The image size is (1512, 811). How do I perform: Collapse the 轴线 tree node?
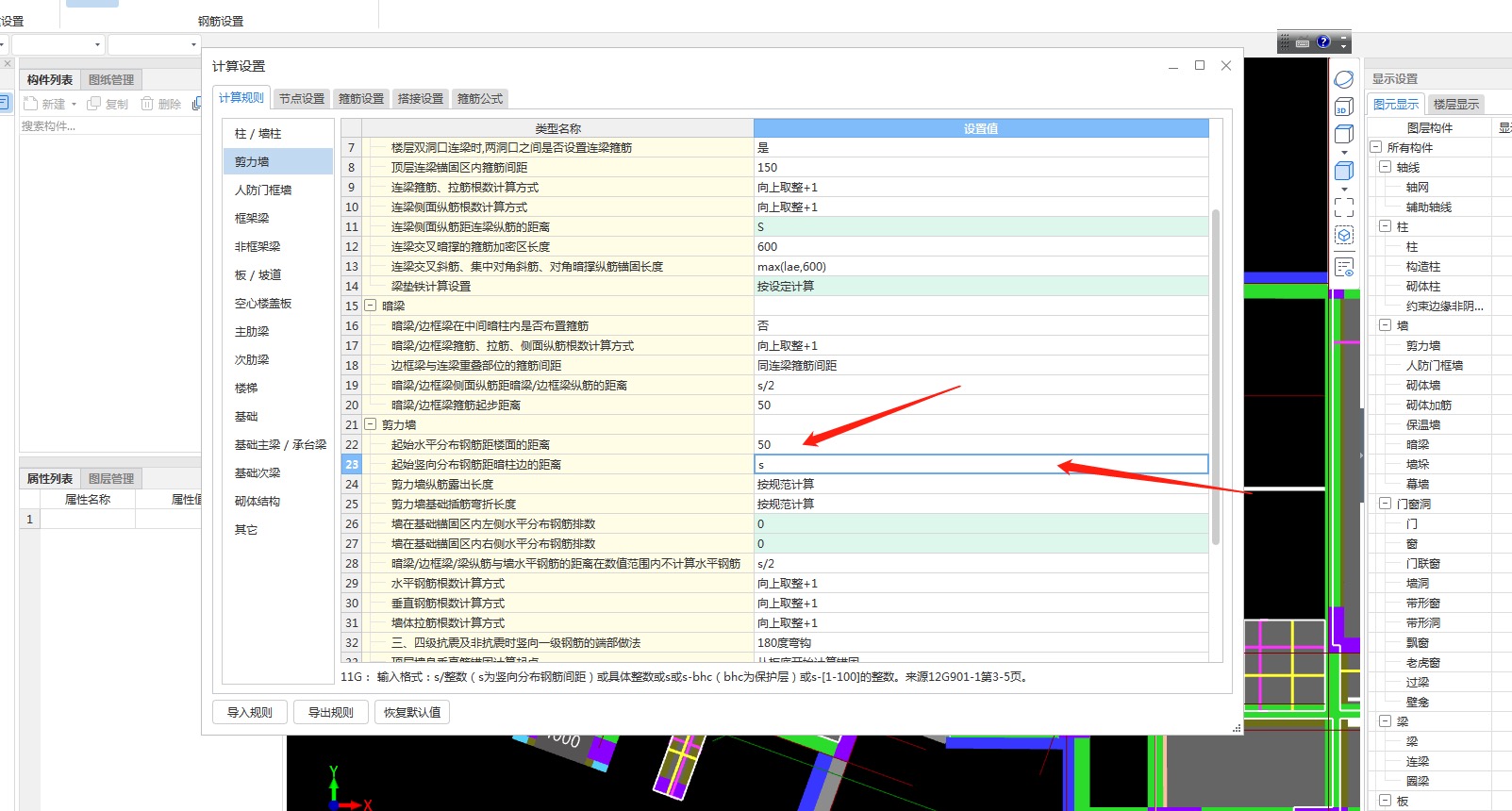[x=1386, y=167]
